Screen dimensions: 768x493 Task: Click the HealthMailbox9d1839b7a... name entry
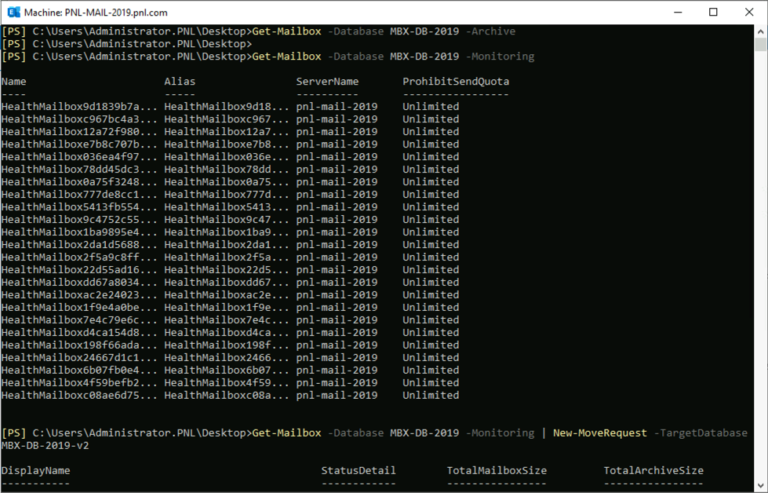tap(79, 107)
